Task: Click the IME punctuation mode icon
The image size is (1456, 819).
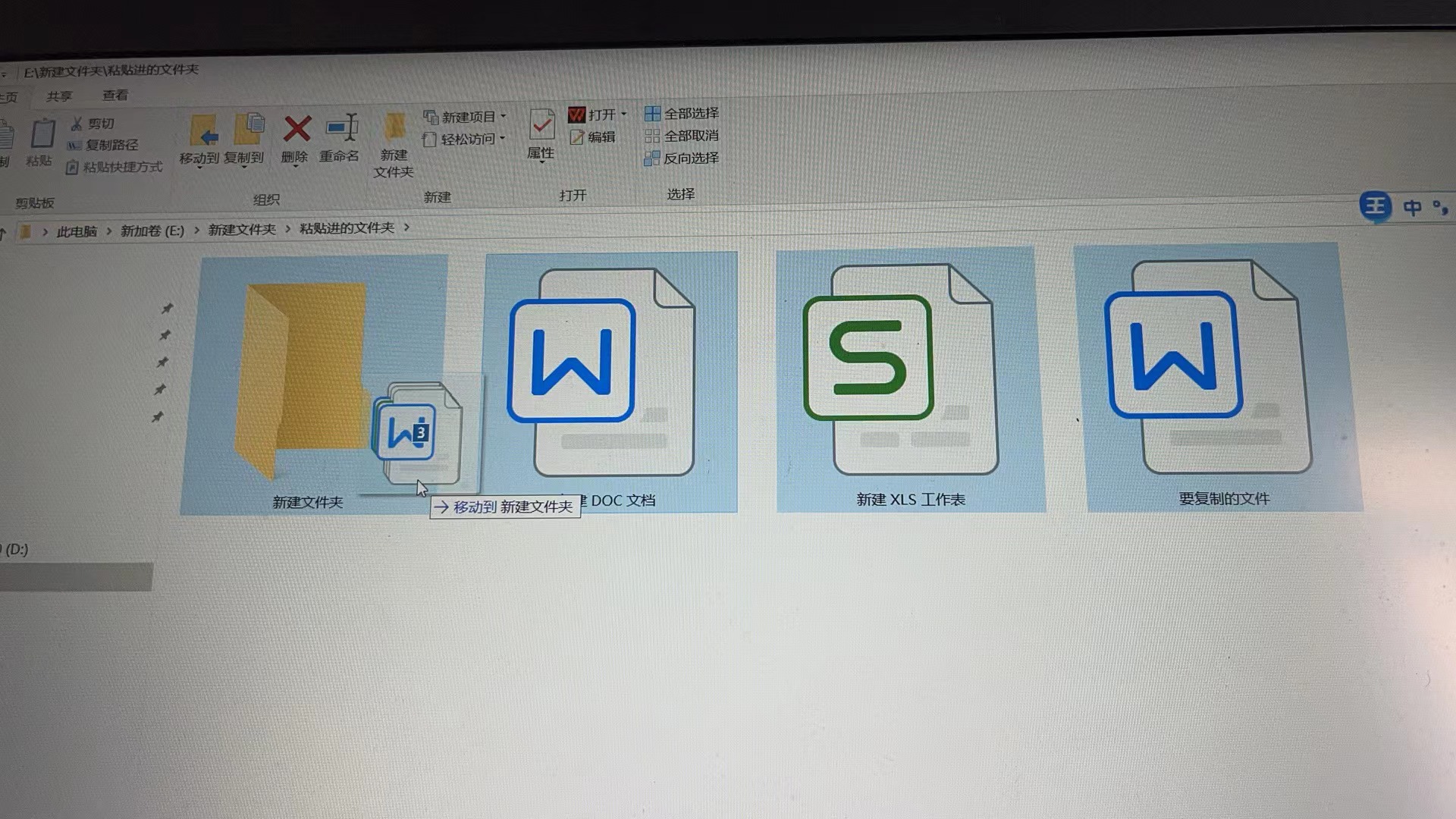Action: (x=1440, y=207)
